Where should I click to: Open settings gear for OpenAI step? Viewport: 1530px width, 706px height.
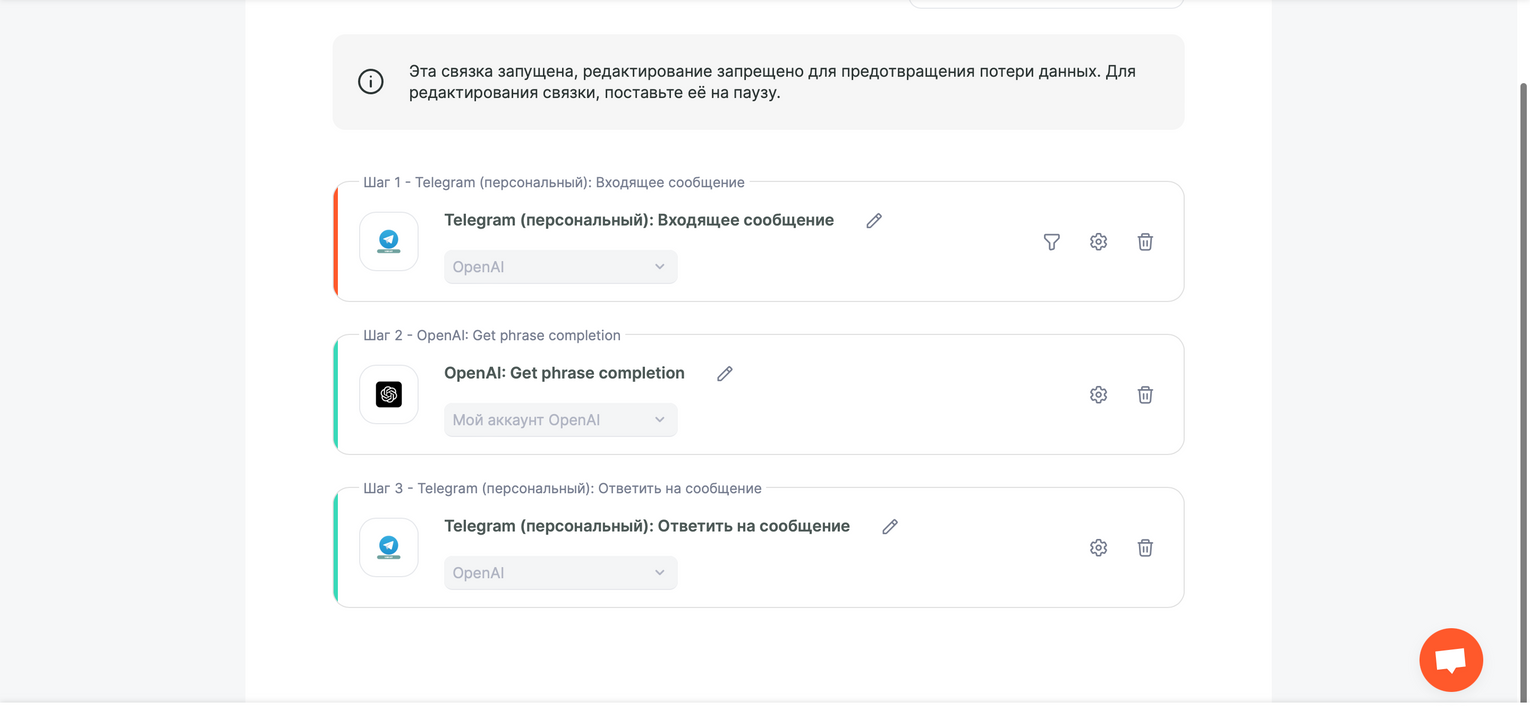pyautogui.click(x=1098, y=395)
